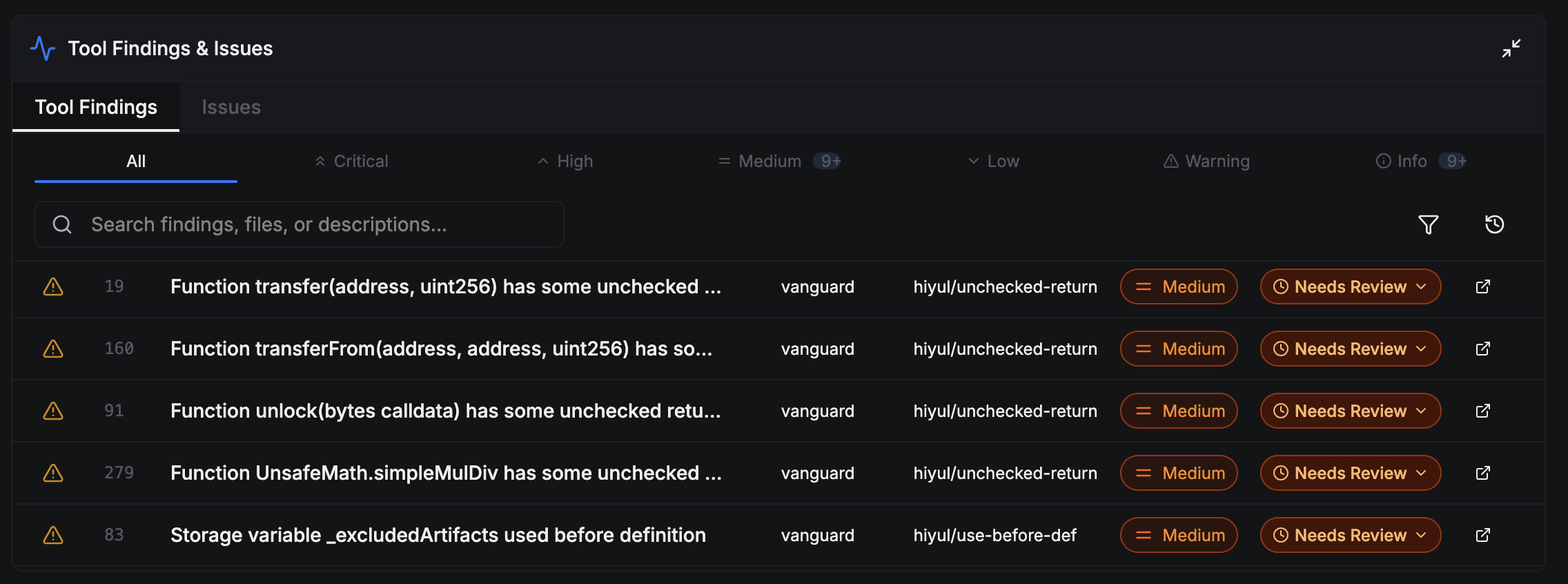Screen dimensions: 1568x584
Task: Filter findings by Critical severity
Action: [351, 161]
